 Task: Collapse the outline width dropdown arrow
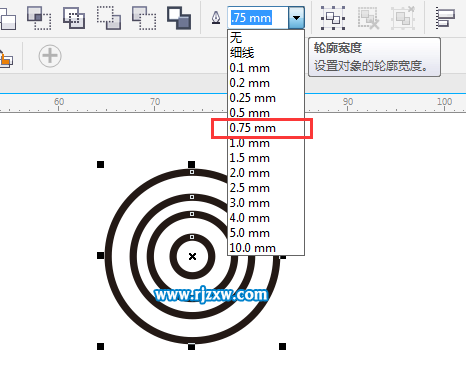[296, 18]
